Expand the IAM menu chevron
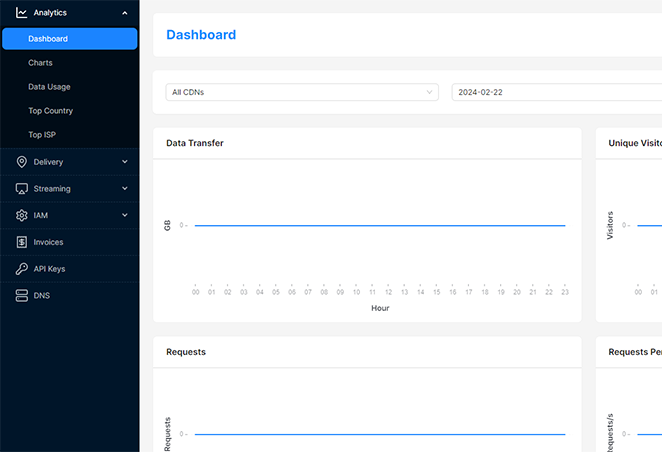 [124, 215]
